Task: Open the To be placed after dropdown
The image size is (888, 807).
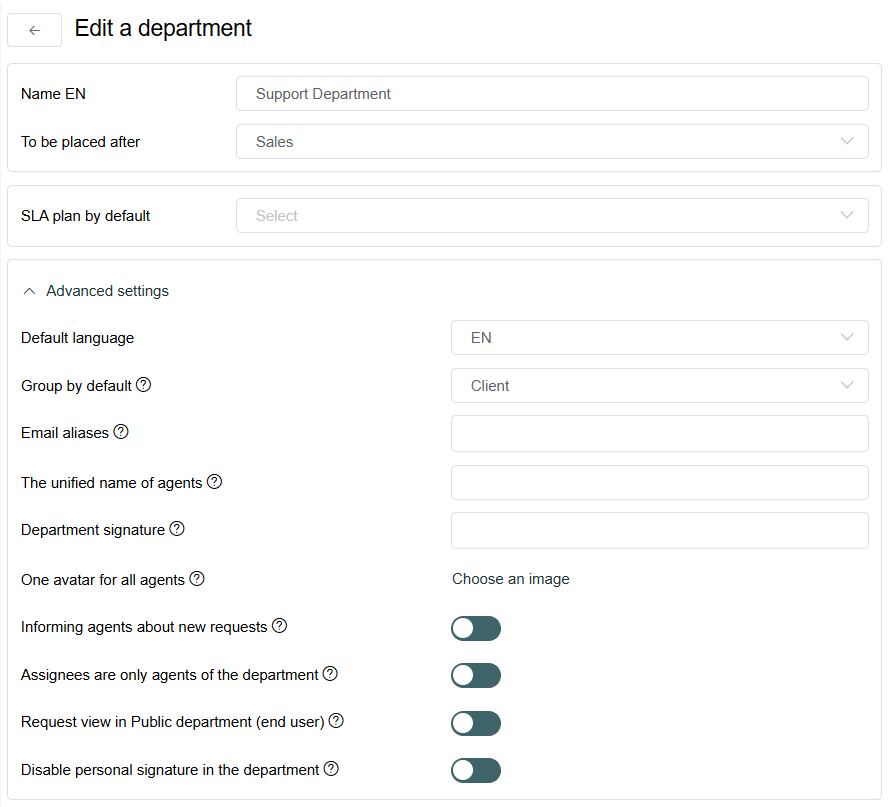Action: [552, 142]
